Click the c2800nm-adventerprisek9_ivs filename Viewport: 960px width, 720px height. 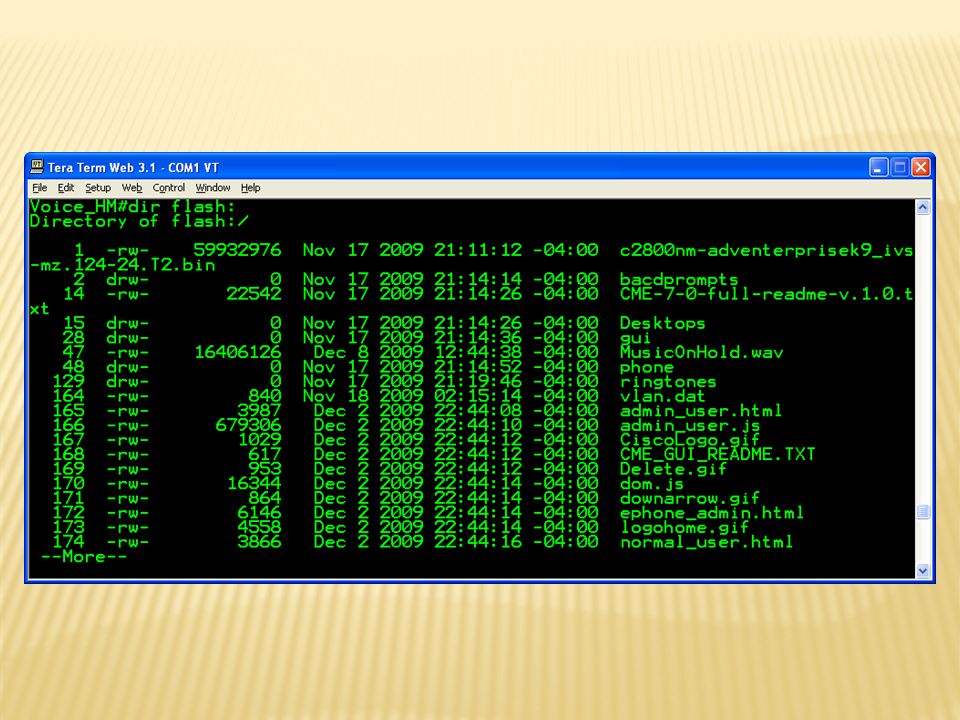(x=766, y=250)
